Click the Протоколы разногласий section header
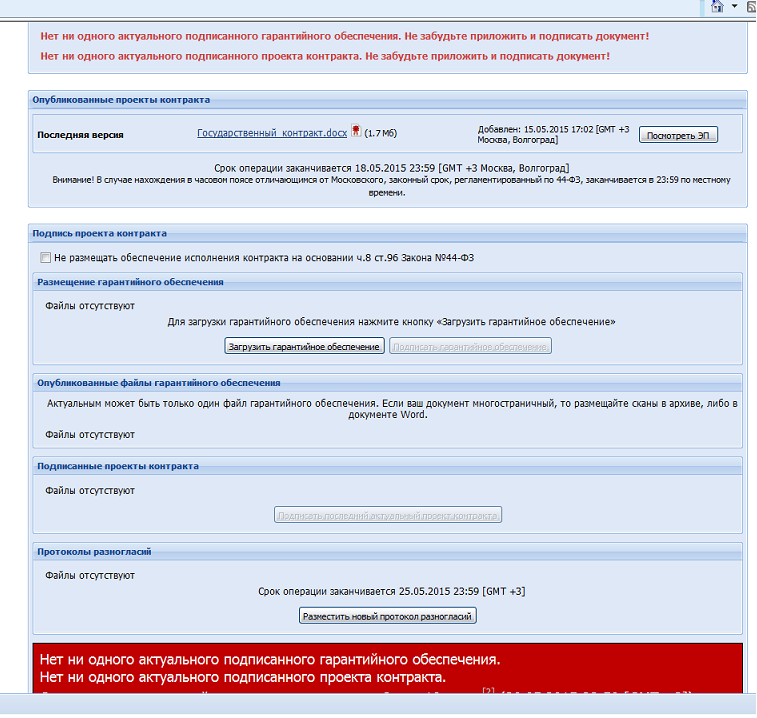757x718 pixels. click(94, 551)
